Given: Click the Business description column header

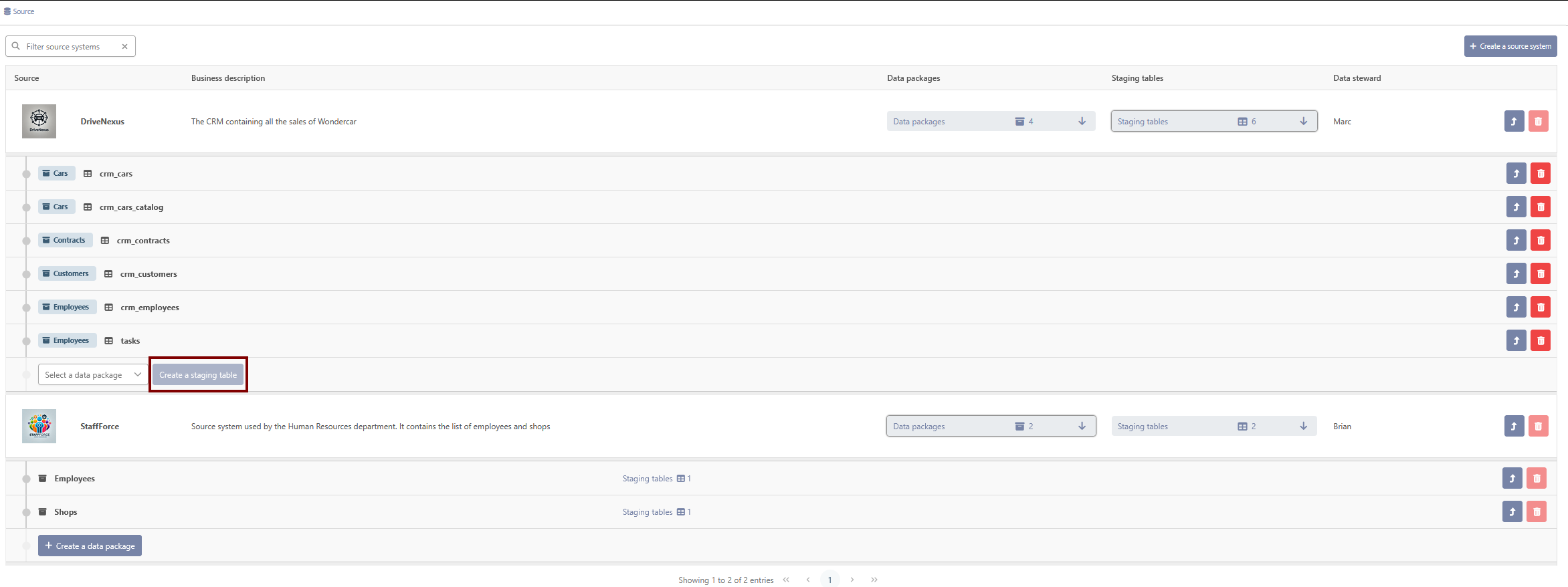Looking at the screenshot, I should tap(228, 78).
